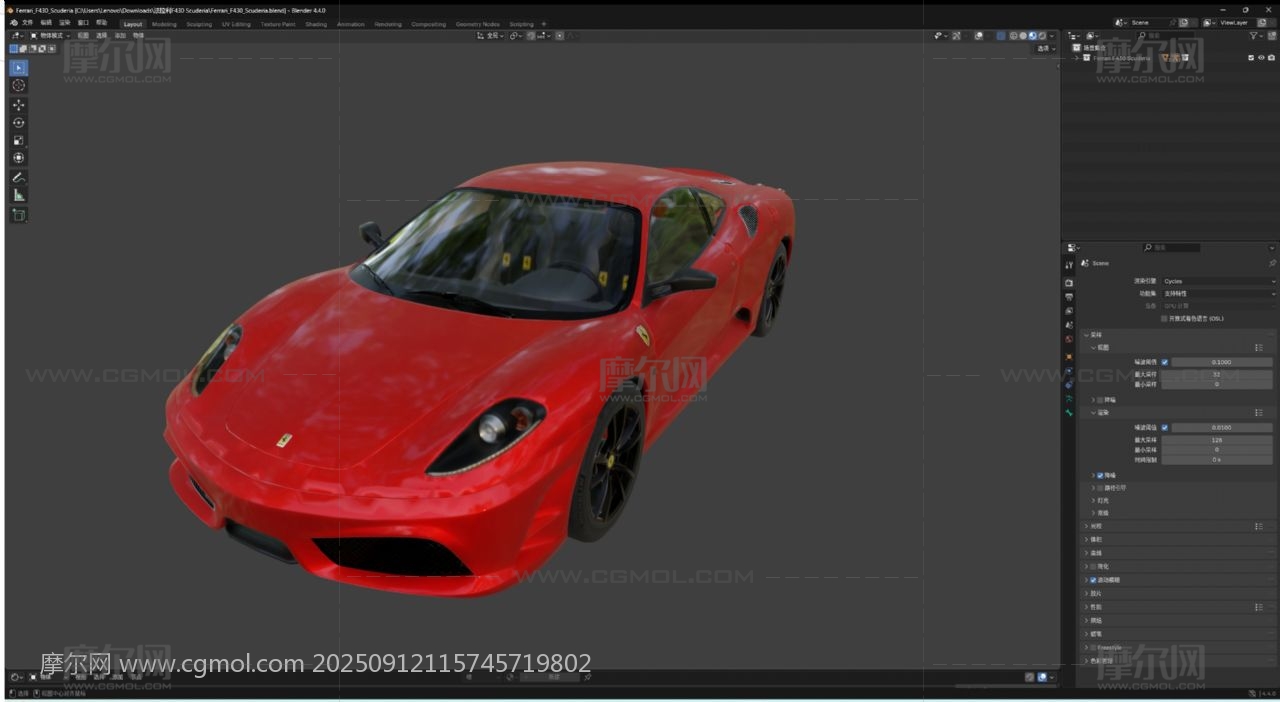Click the add workspace plus icon

544,24
